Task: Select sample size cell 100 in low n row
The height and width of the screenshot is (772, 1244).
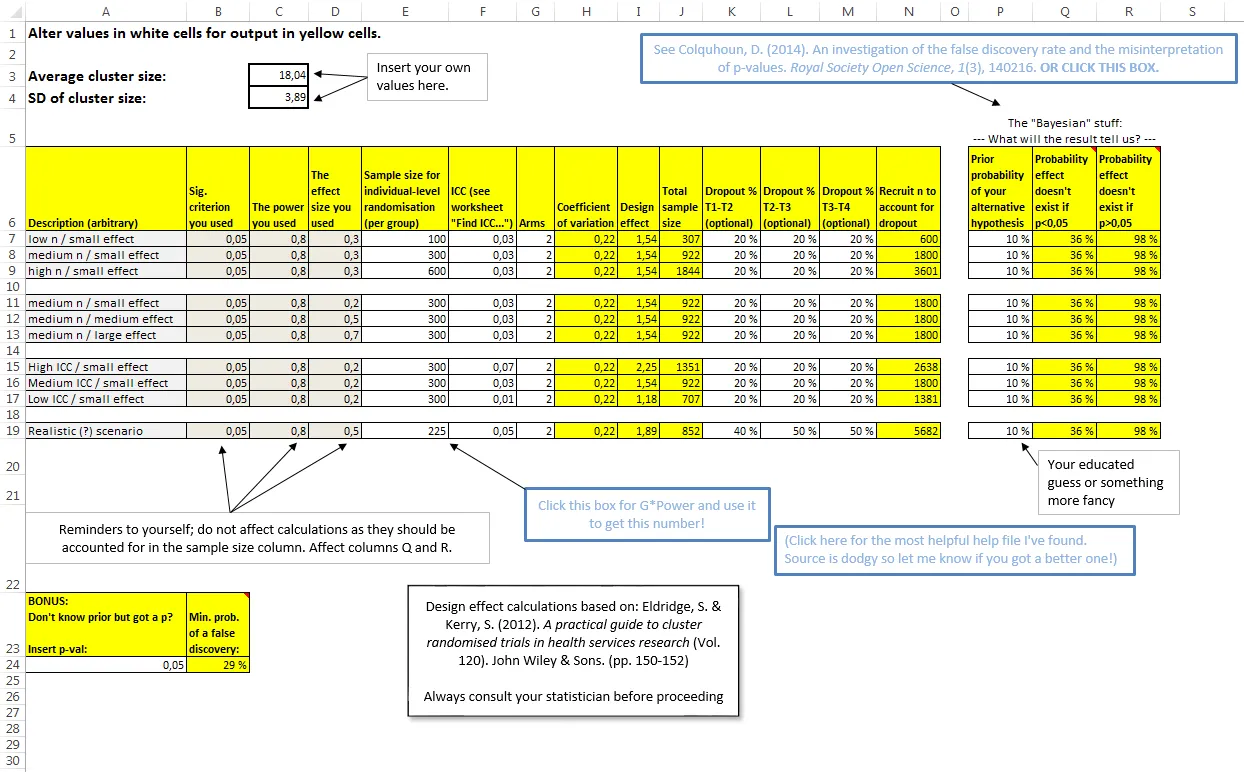Action: 404,239
